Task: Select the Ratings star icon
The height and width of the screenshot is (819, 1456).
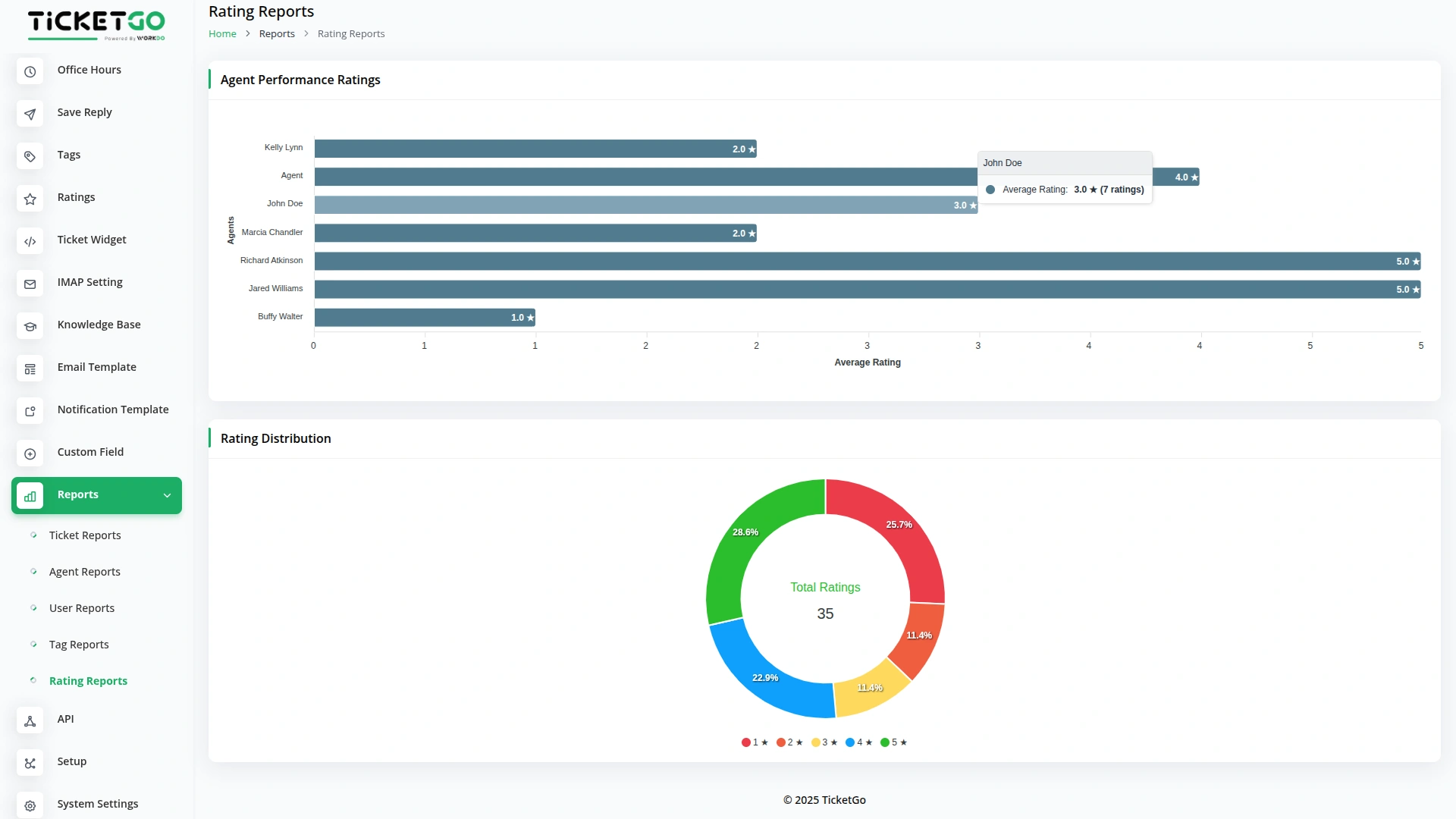Action: pyautogui.click(x=30, y=199)
